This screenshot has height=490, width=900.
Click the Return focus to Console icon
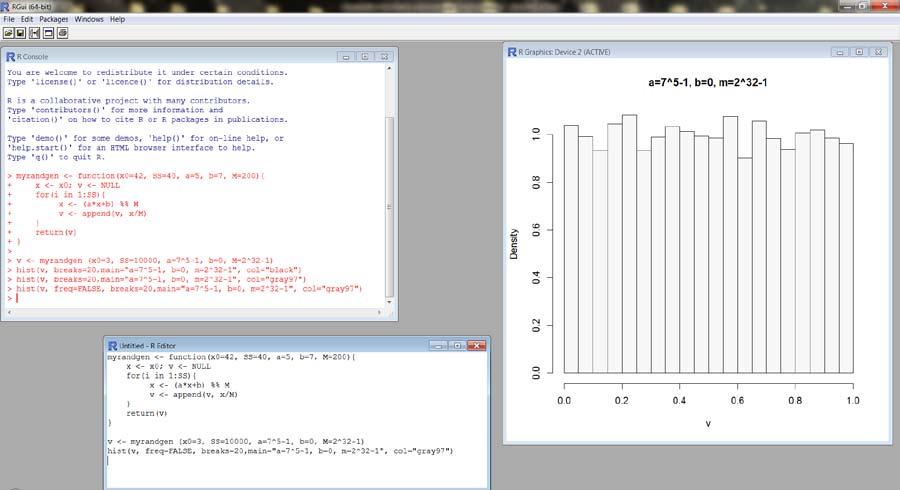click(x=49, y=33)
